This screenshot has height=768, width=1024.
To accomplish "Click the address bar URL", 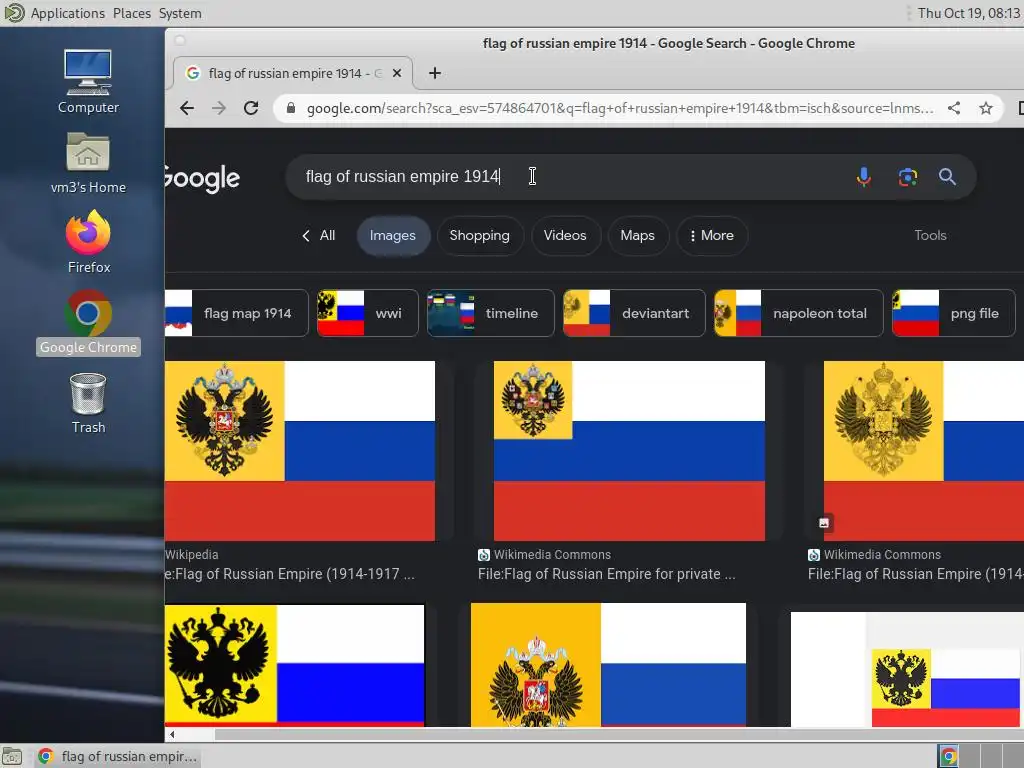I will (620, 108).
